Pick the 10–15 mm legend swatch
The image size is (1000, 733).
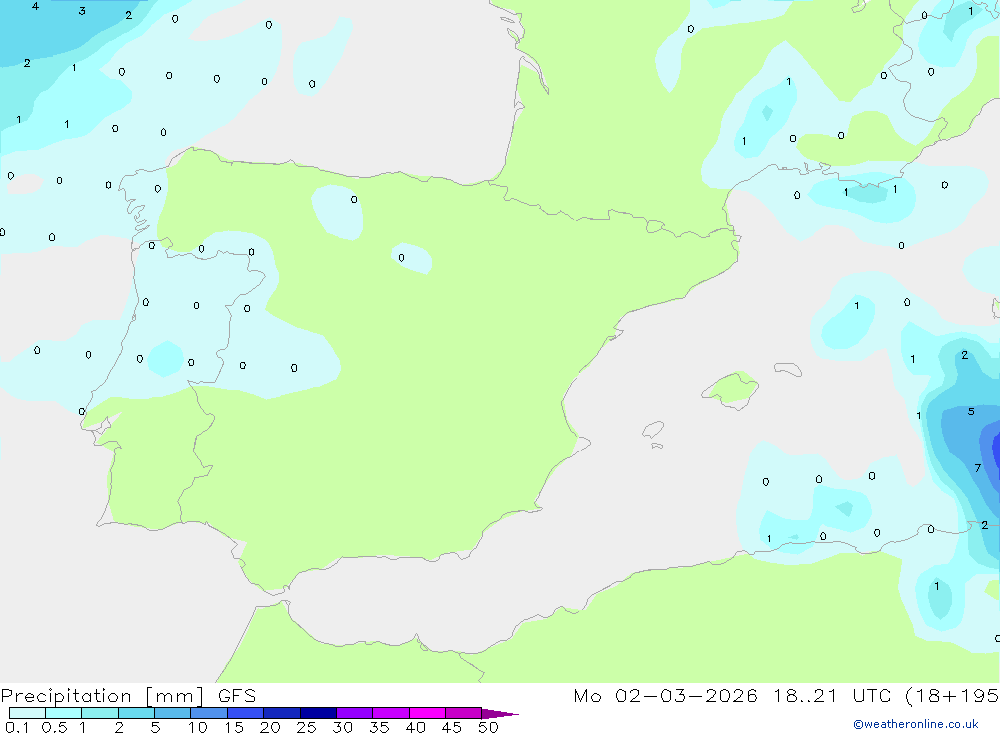pyautogui.click(x=209, y=713)
